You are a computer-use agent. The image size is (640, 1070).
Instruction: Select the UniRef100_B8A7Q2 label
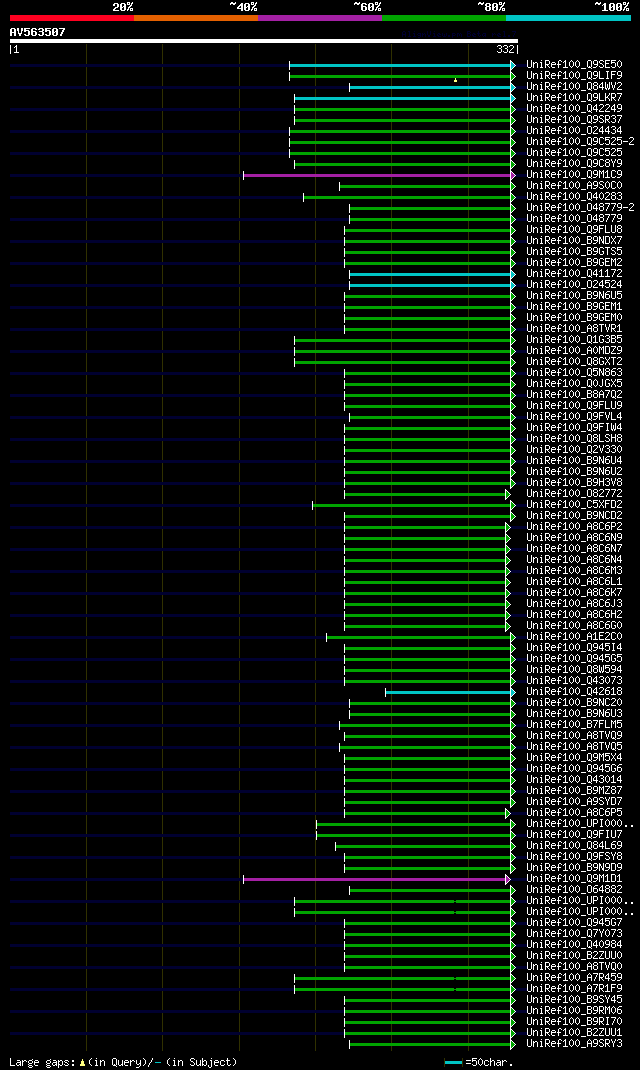click(574, 395)
